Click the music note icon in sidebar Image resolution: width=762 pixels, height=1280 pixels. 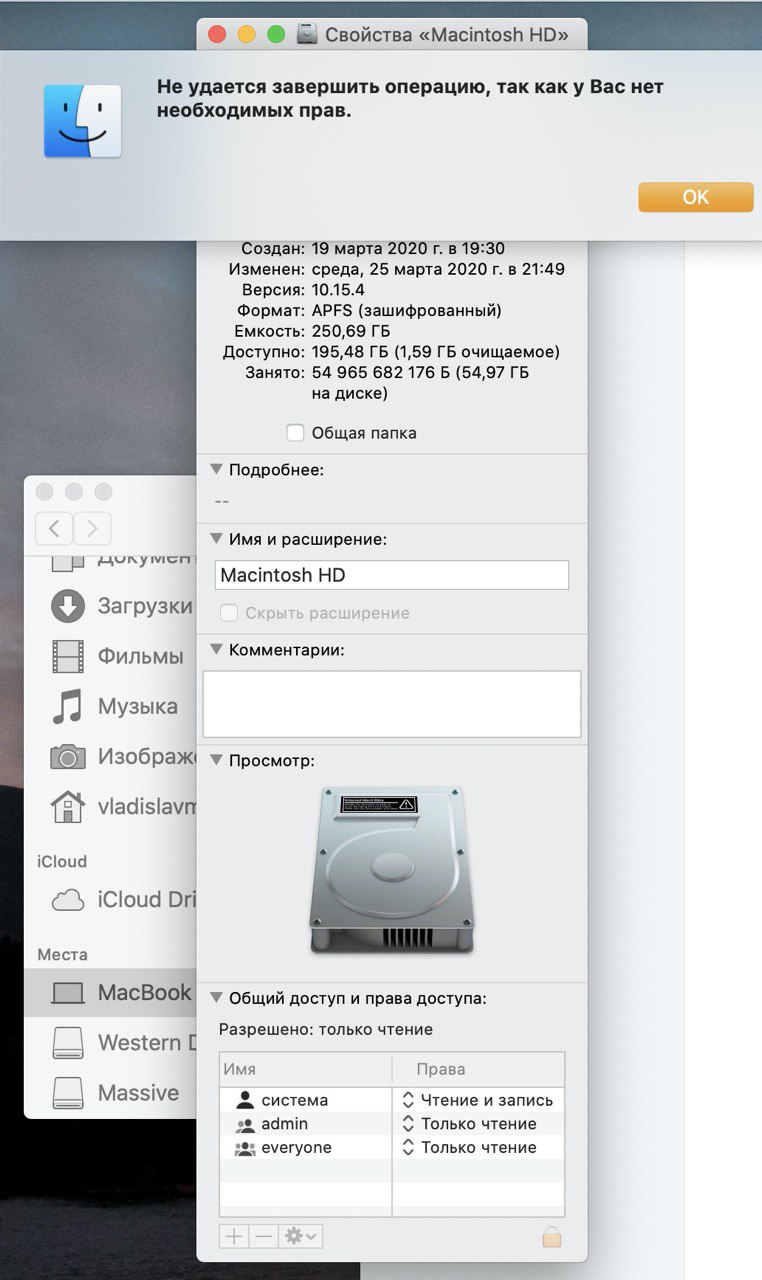click(67, 706)
